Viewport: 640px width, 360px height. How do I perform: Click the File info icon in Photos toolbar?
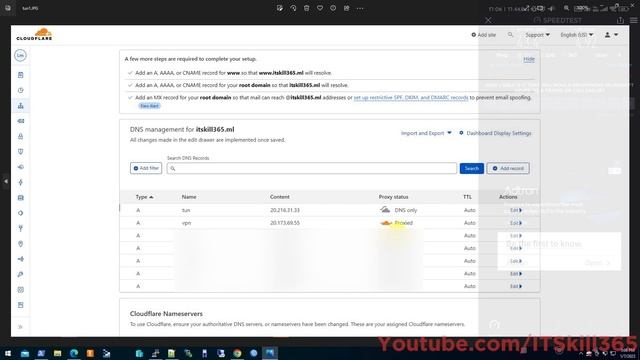[x=333, y=8]
